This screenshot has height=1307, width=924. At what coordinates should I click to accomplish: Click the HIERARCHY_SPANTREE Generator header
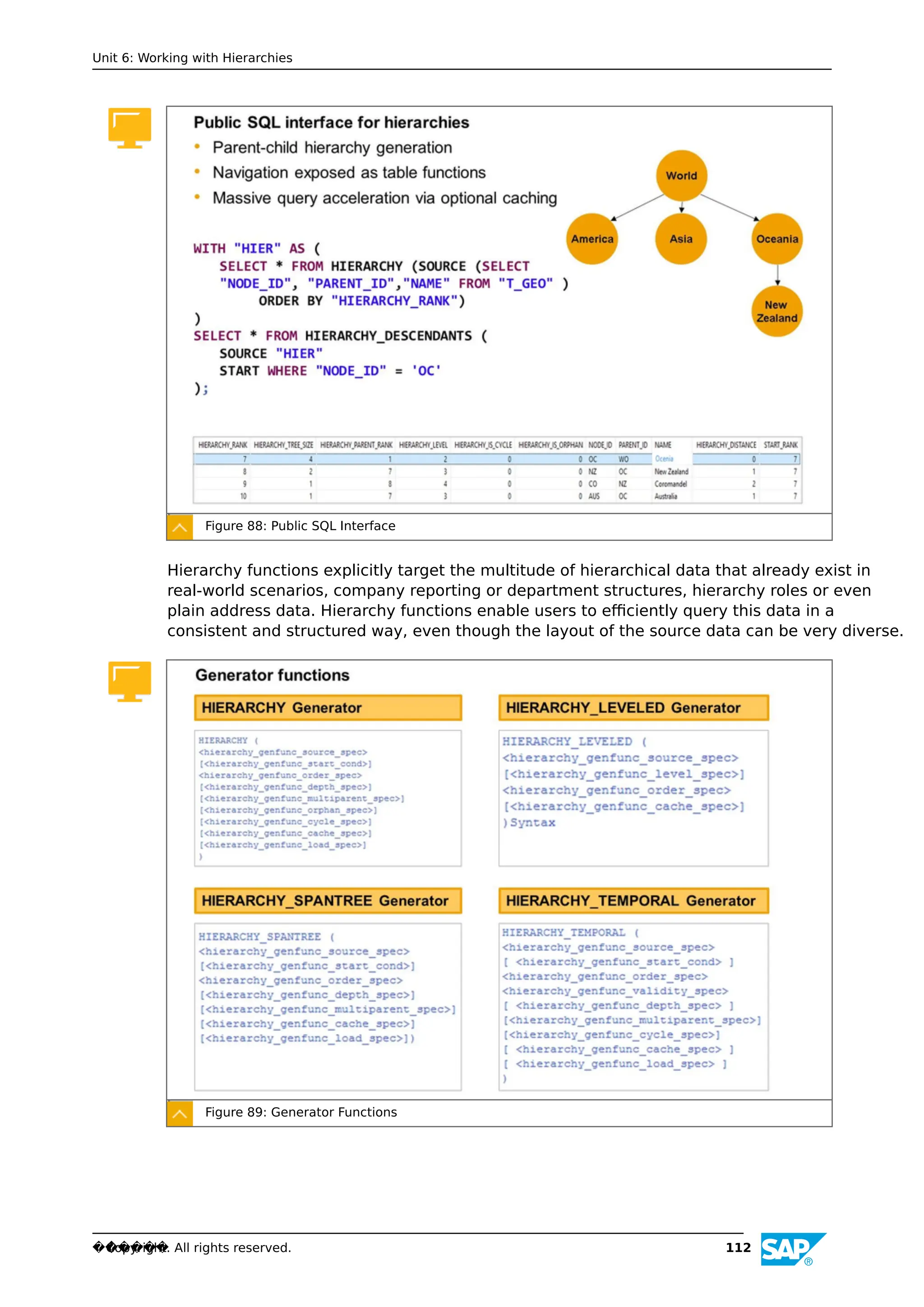pyautogui.click(x=328, y=901)
